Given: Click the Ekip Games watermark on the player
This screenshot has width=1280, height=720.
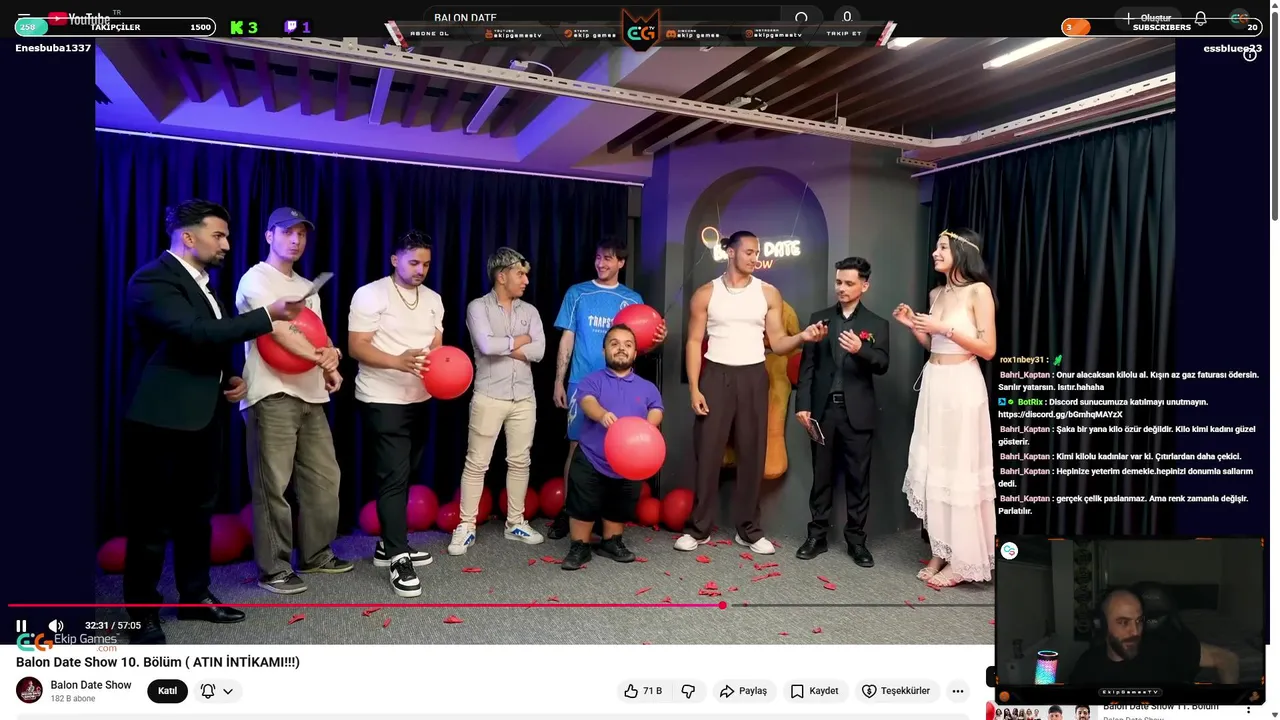Looking at the screenshot, I should pos(68,641).
